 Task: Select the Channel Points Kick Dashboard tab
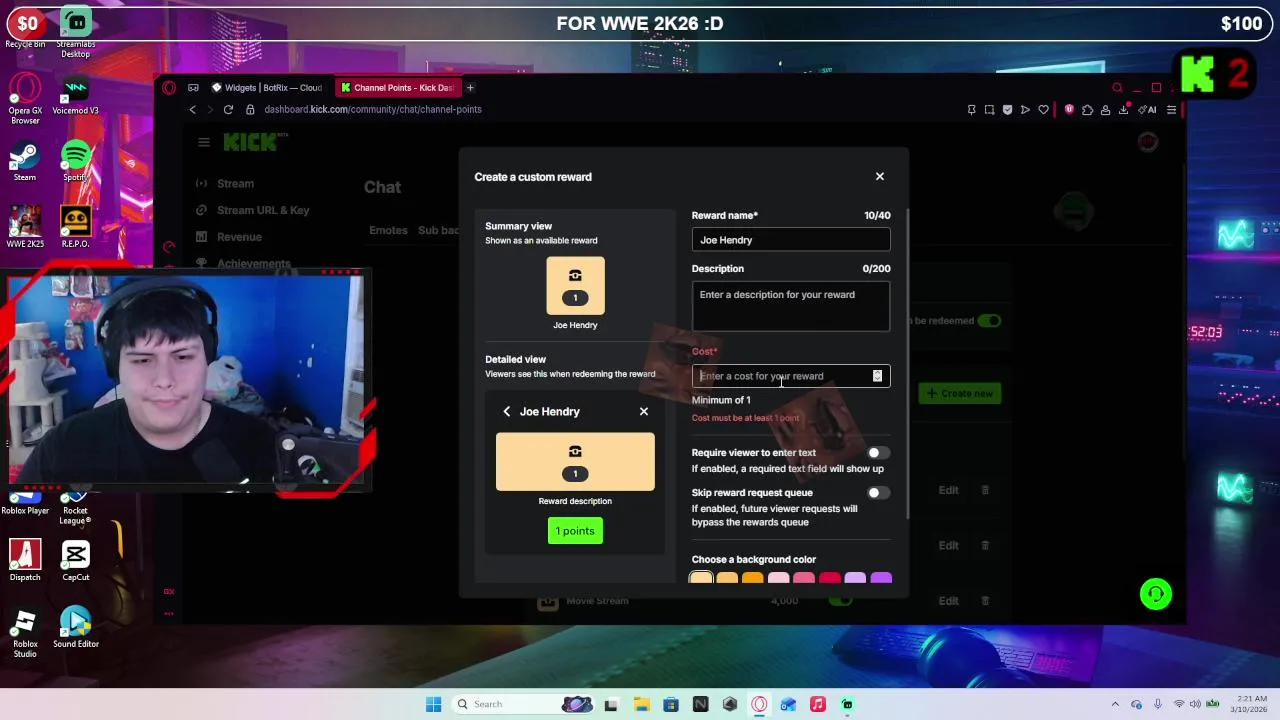point(397,88)
